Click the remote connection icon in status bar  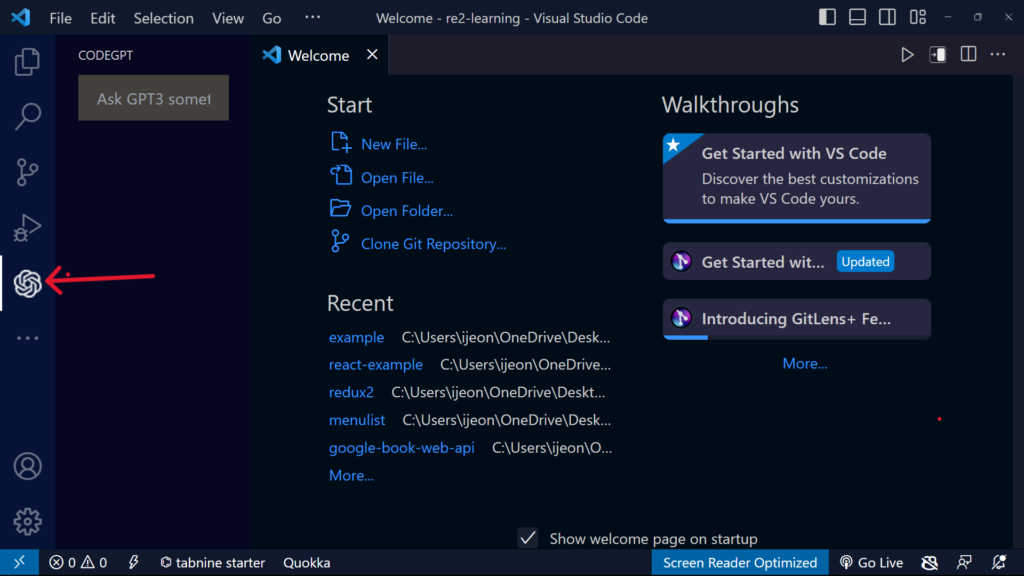[18, 562]
